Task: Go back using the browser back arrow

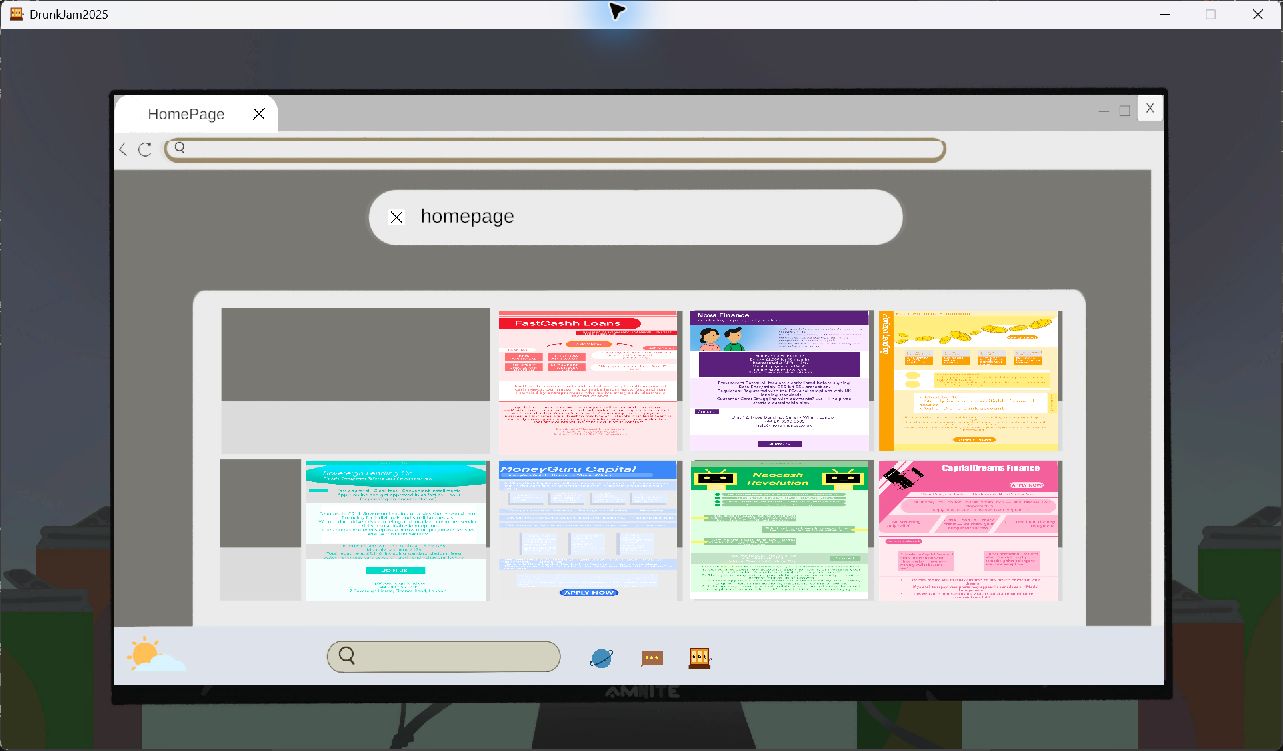Action: 123,150
